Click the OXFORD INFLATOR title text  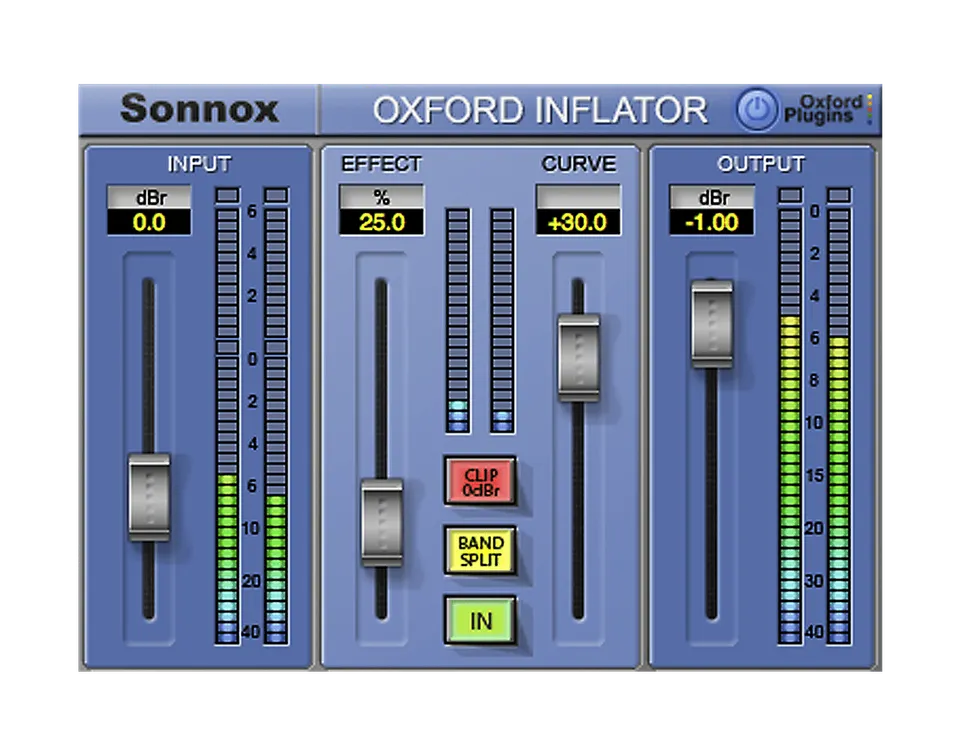(540, 110)
